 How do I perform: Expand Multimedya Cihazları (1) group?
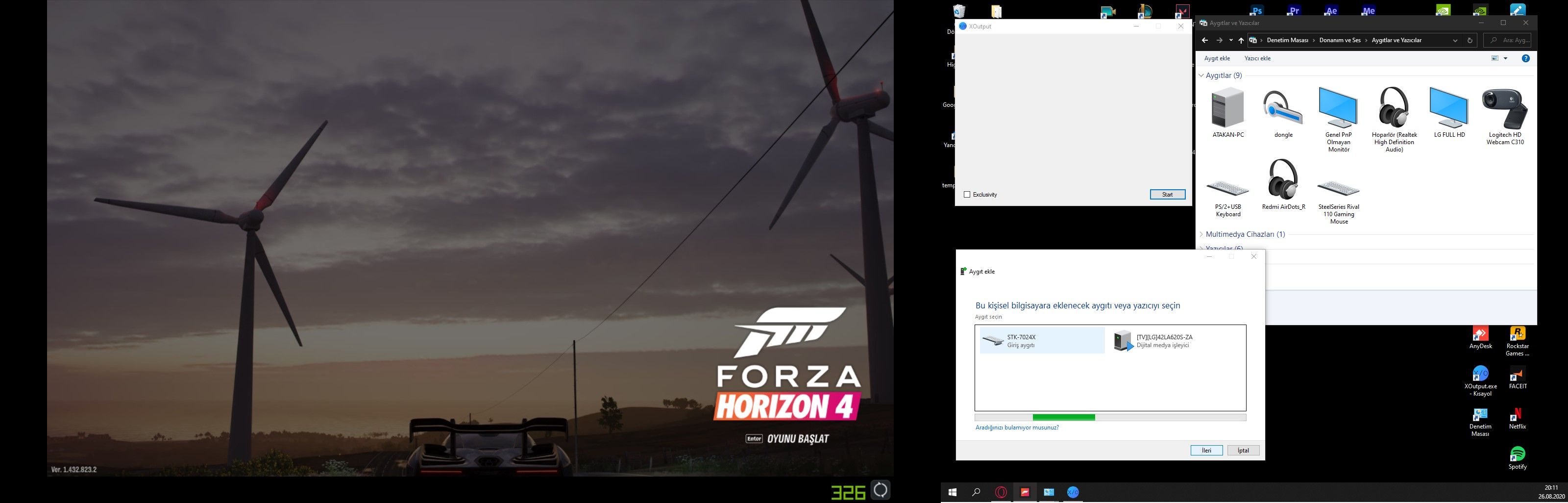[x=1201, y=234]
